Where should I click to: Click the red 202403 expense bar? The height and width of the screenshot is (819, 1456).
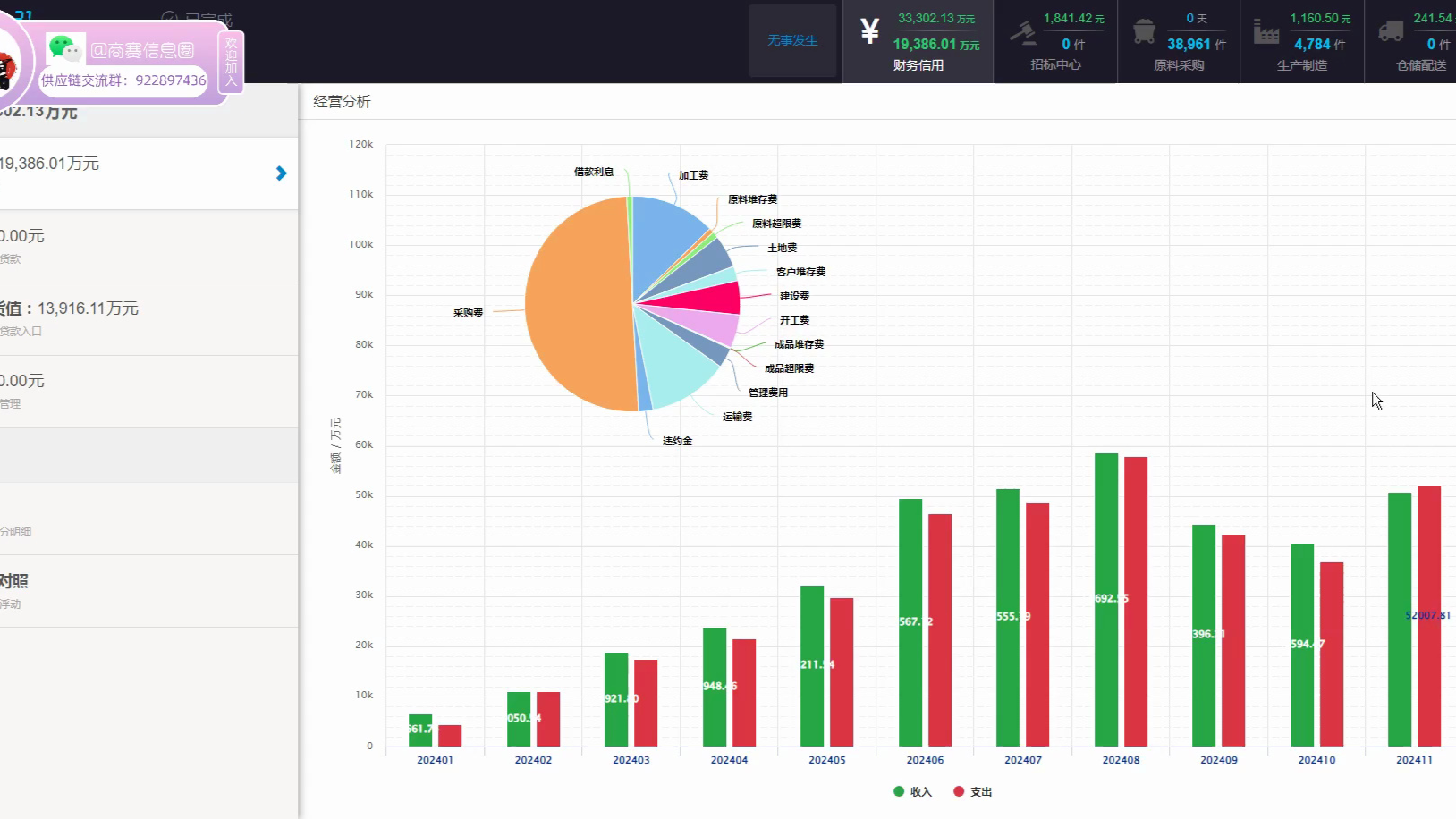pyautogui.click(x=646, y=703)
